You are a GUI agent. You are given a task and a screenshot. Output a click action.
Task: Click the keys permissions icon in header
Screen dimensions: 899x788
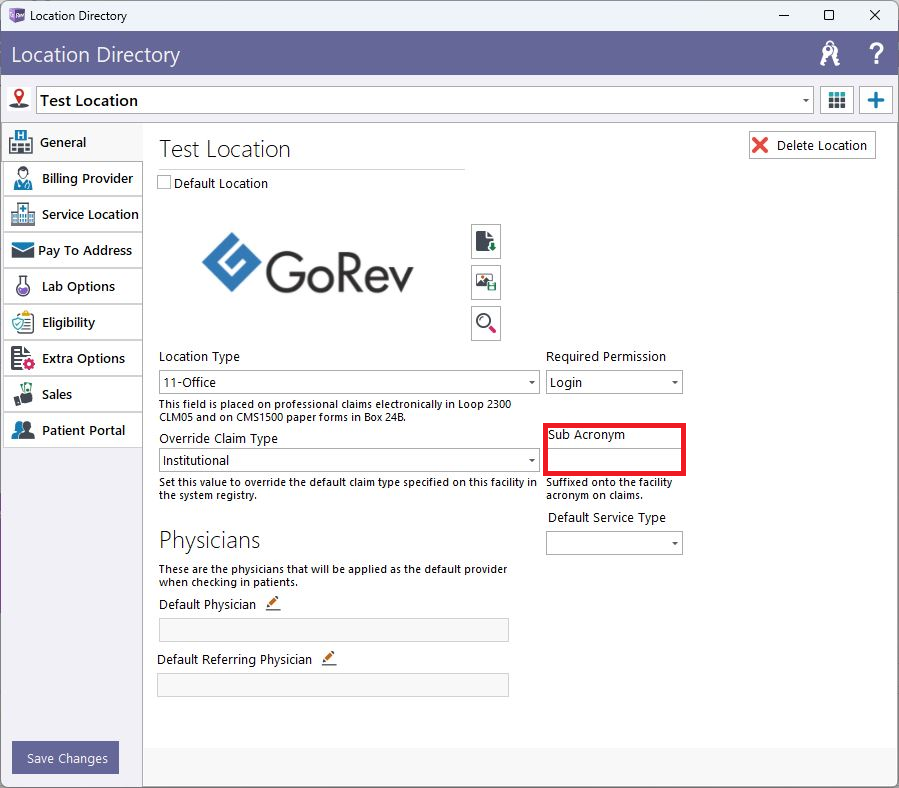(830, 54)
